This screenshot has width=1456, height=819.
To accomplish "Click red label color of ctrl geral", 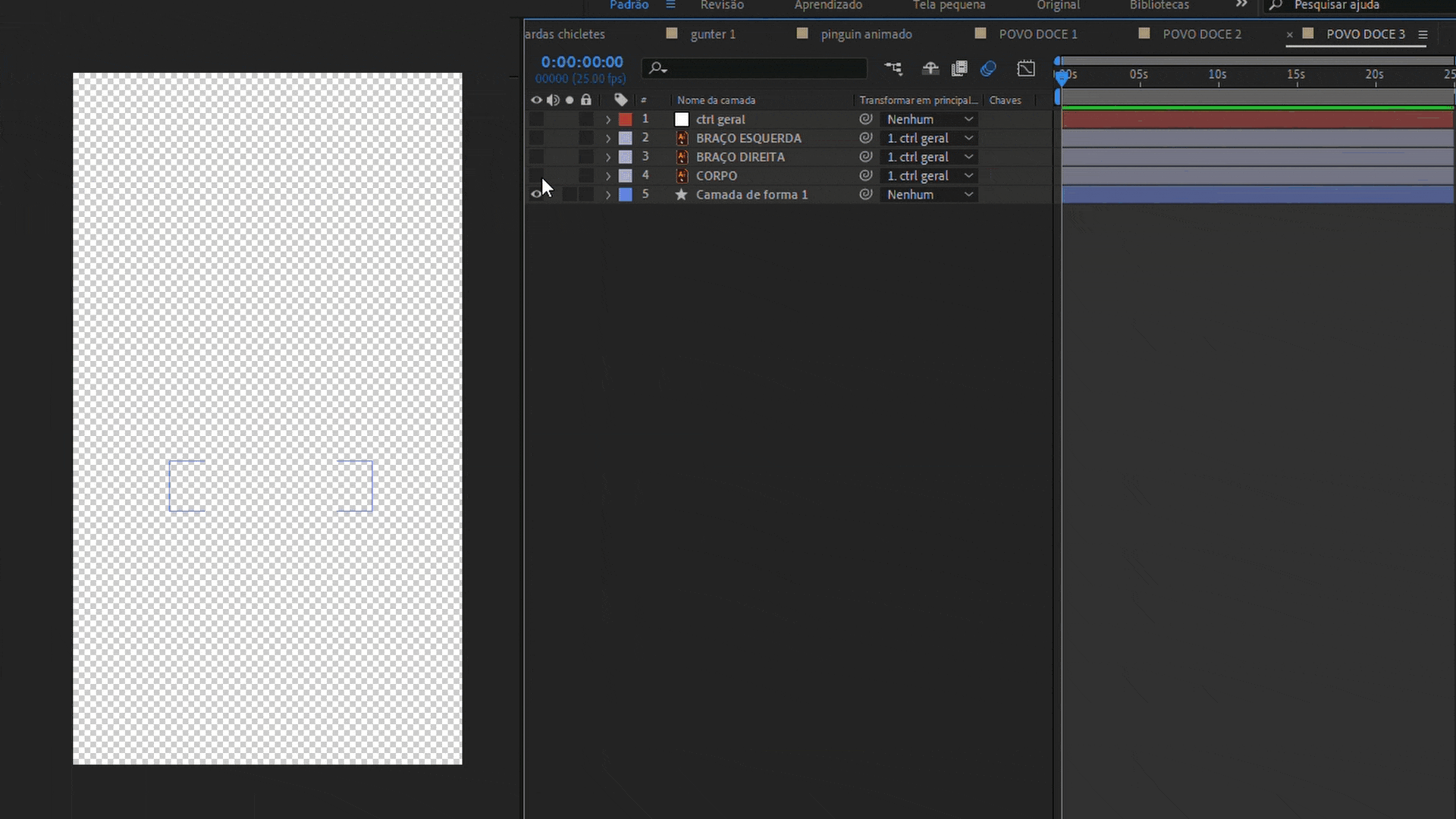I will point(625,119).
